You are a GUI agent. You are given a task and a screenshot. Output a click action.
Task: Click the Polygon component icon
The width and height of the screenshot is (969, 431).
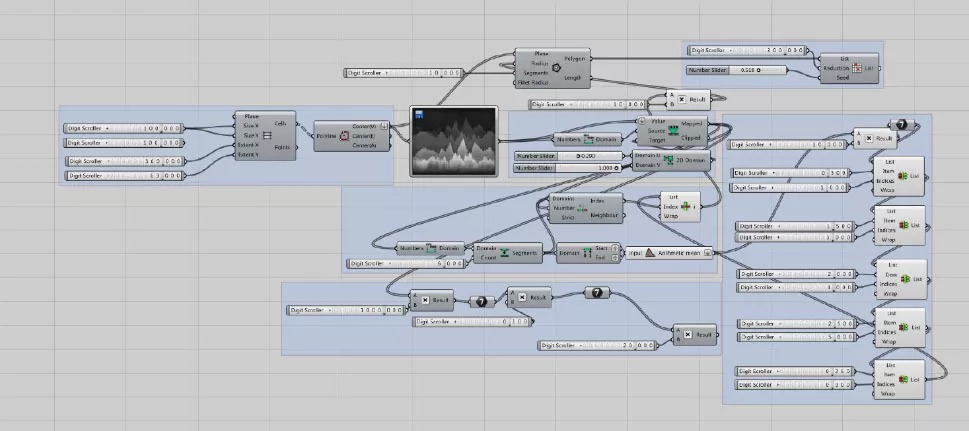[556, 69]
